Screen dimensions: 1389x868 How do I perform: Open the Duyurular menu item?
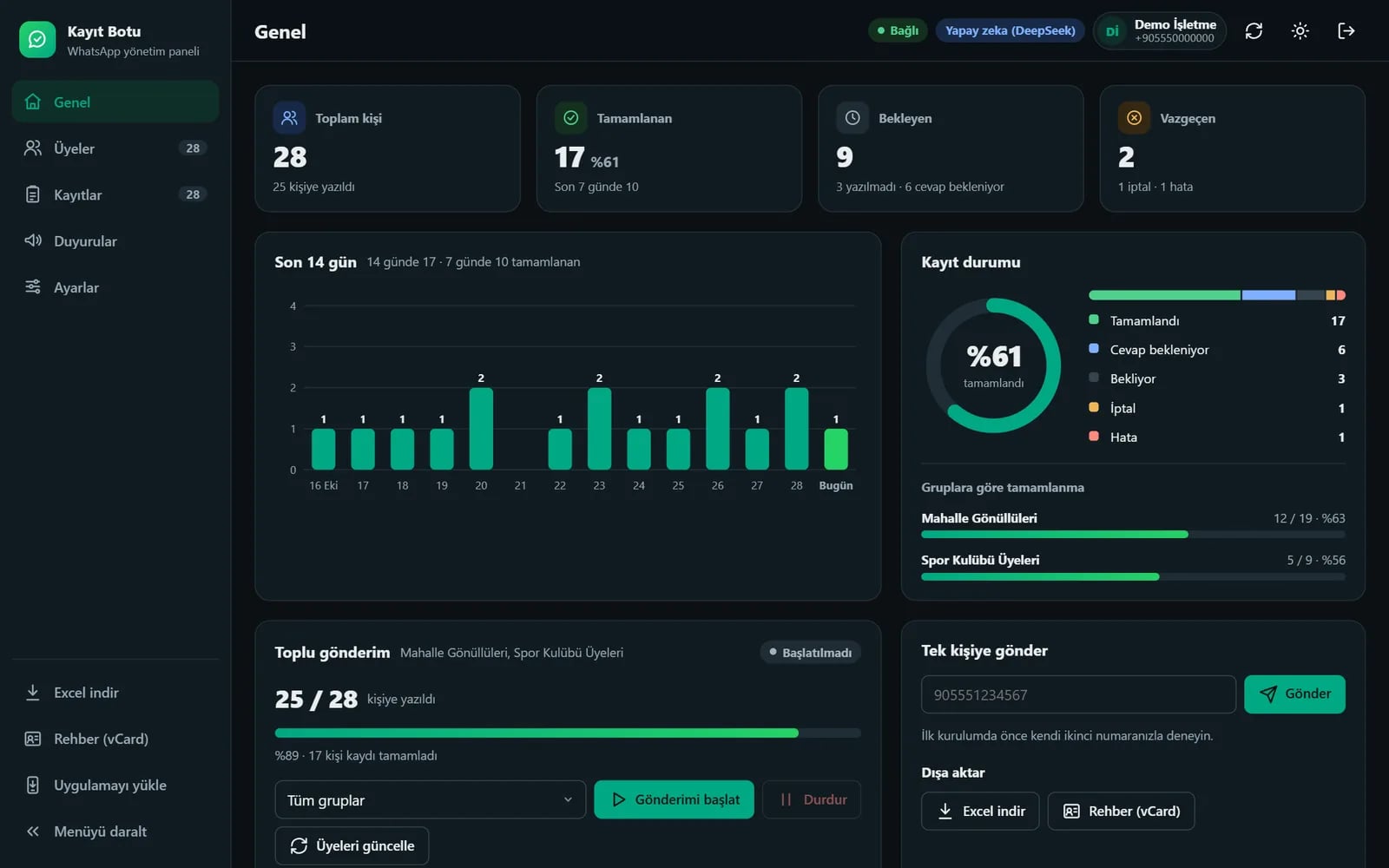pyautogui.click(x=115, y=240)
